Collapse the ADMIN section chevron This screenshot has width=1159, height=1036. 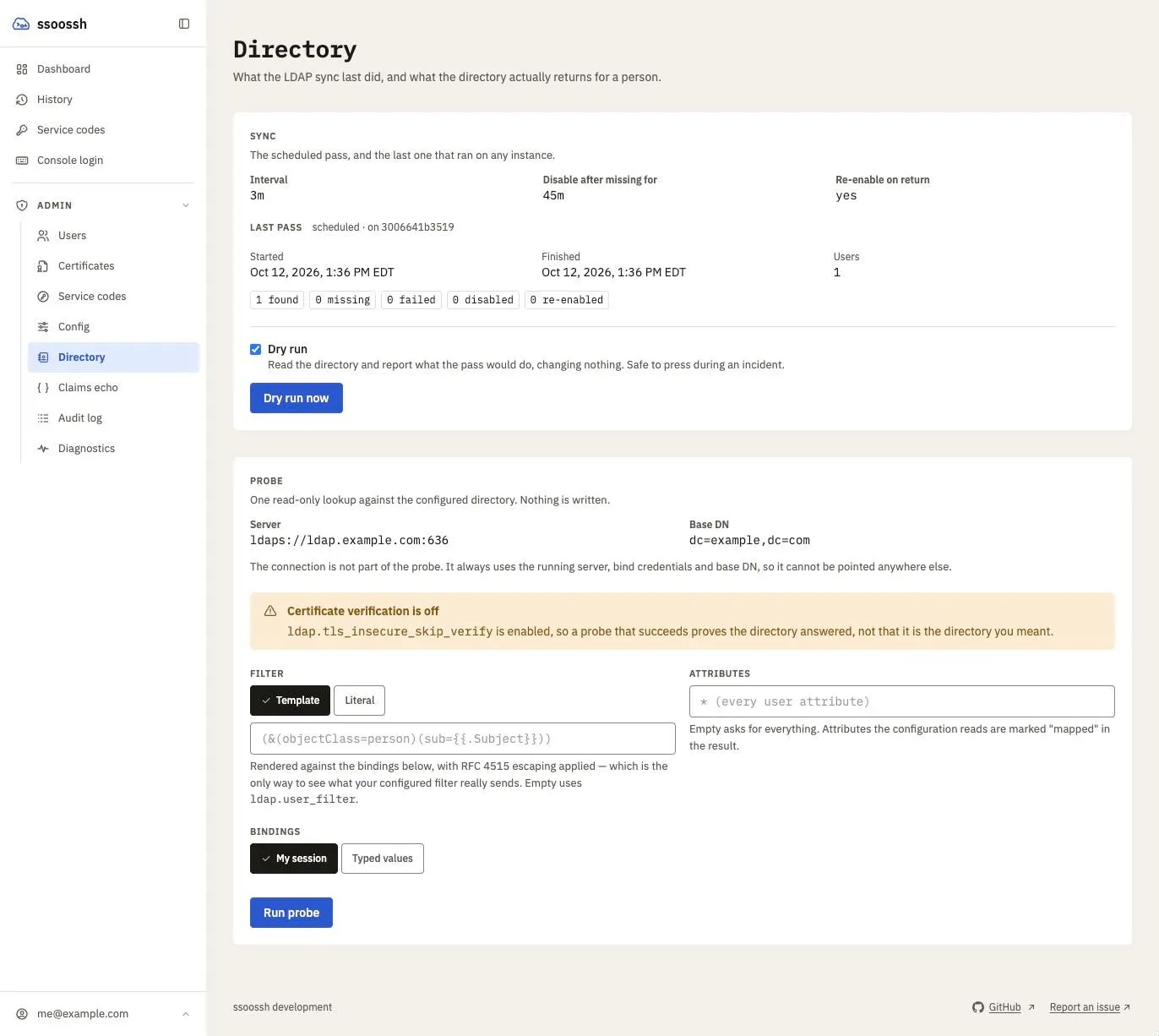pyautogui.click(x=186, y=205)
